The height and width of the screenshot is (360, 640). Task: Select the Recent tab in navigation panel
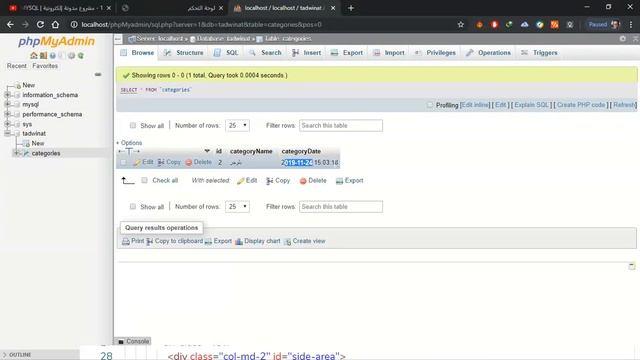pyautogui.click(x=17, y=66)
